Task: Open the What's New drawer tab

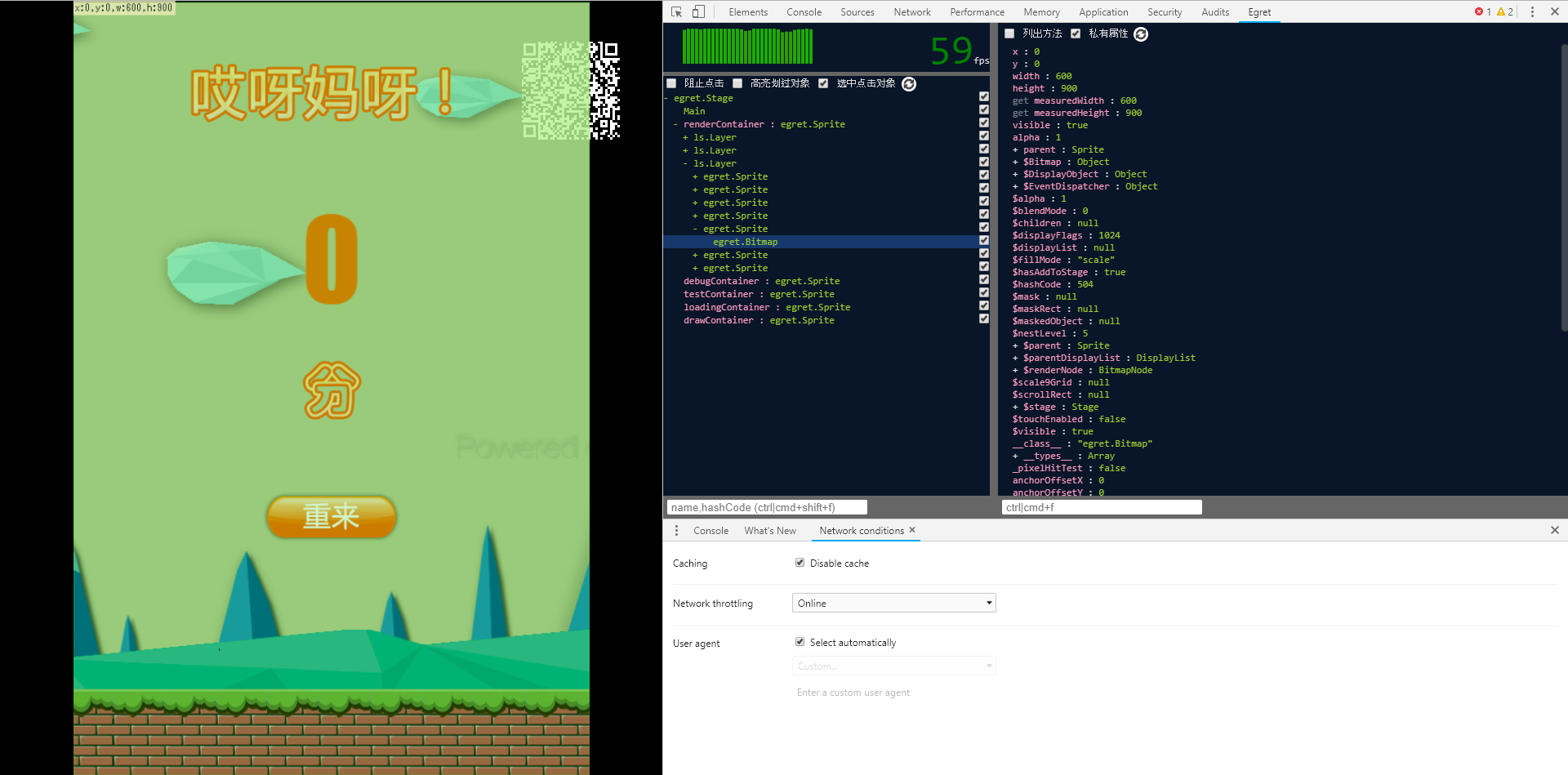Action: coord(770,531)
